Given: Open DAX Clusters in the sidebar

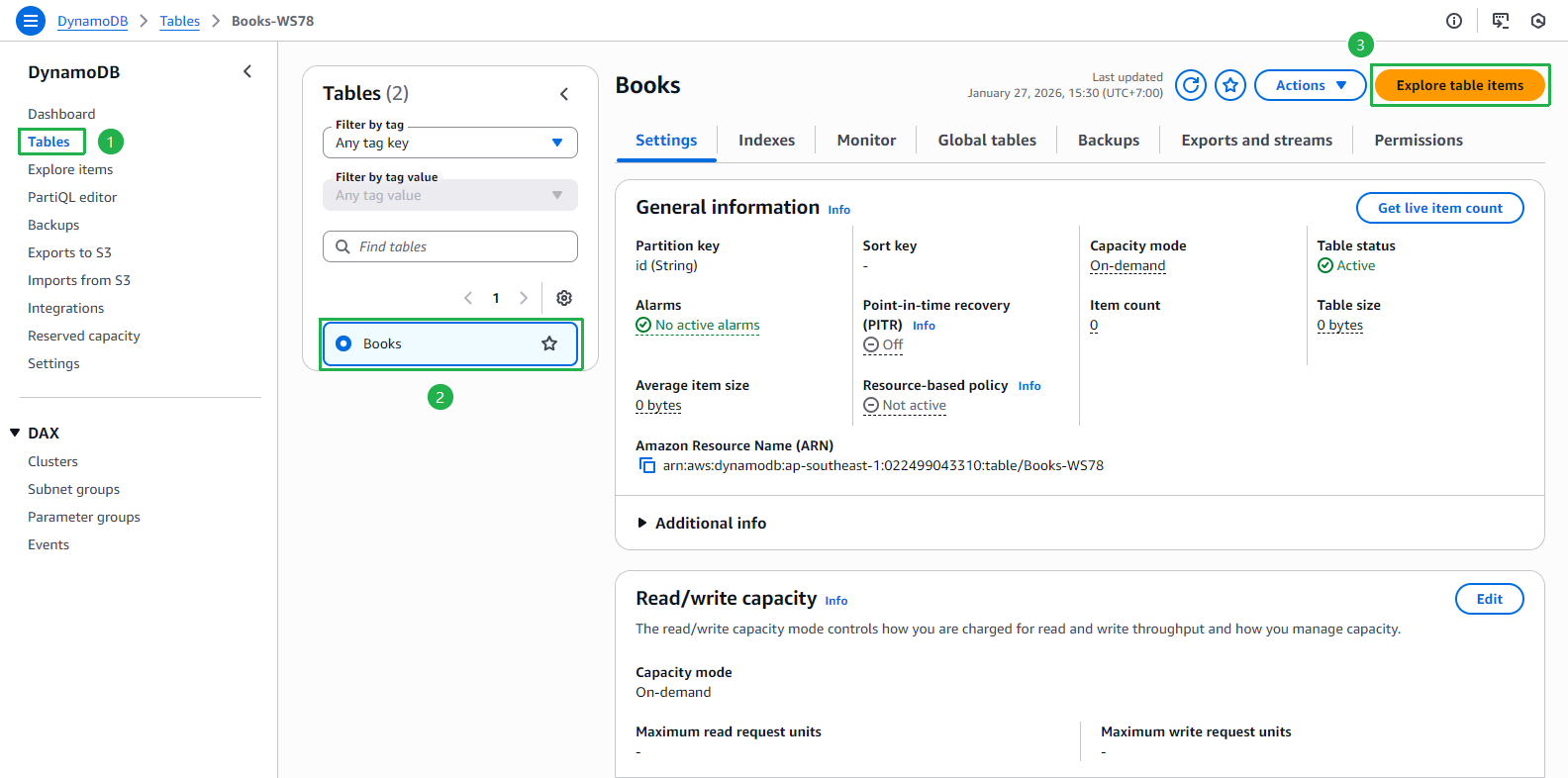Looking at the screenshot, I should (52, 461).
